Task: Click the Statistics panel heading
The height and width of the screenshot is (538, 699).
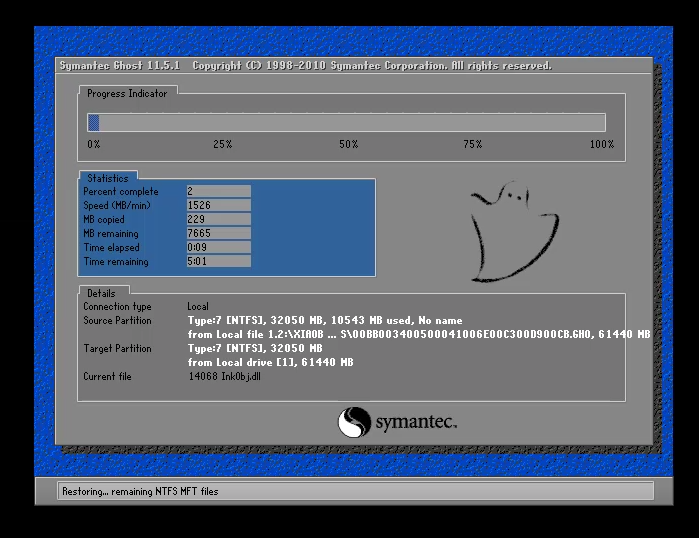Action: tap(108, 178)
